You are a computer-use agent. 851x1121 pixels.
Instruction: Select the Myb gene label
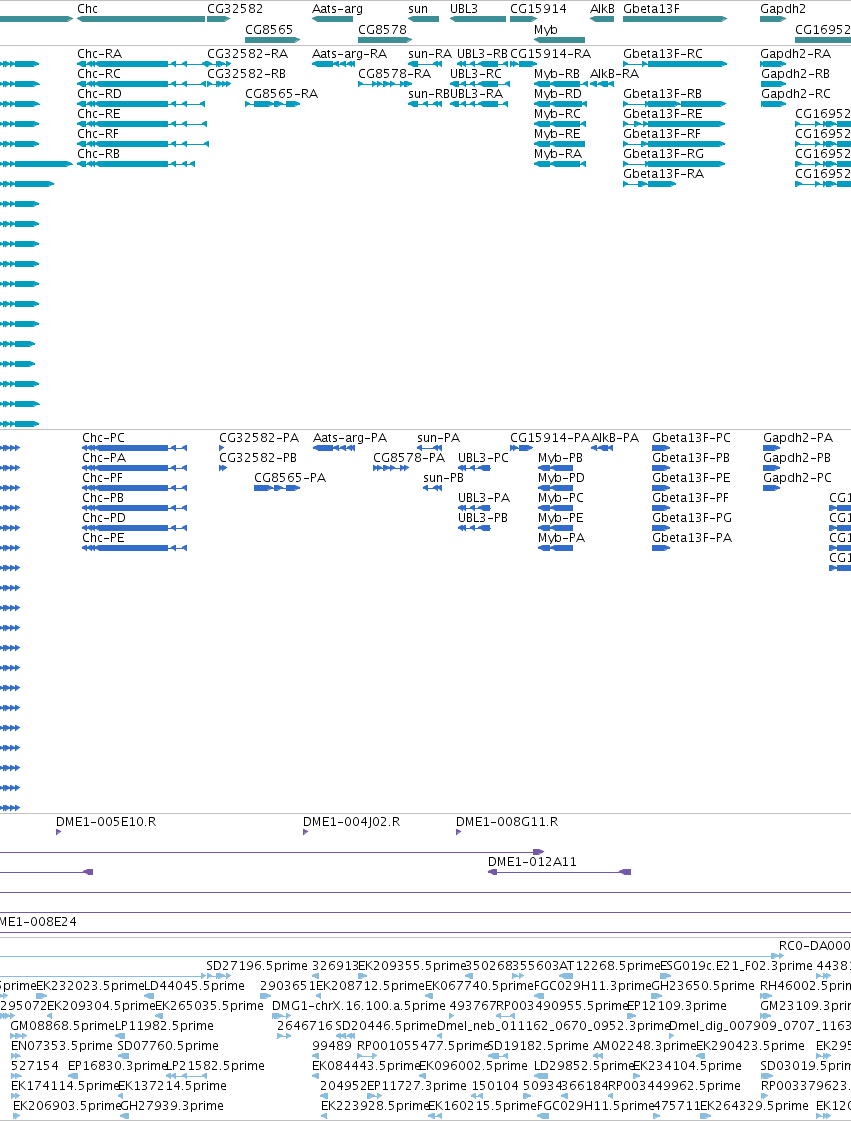tap(546, 30)
